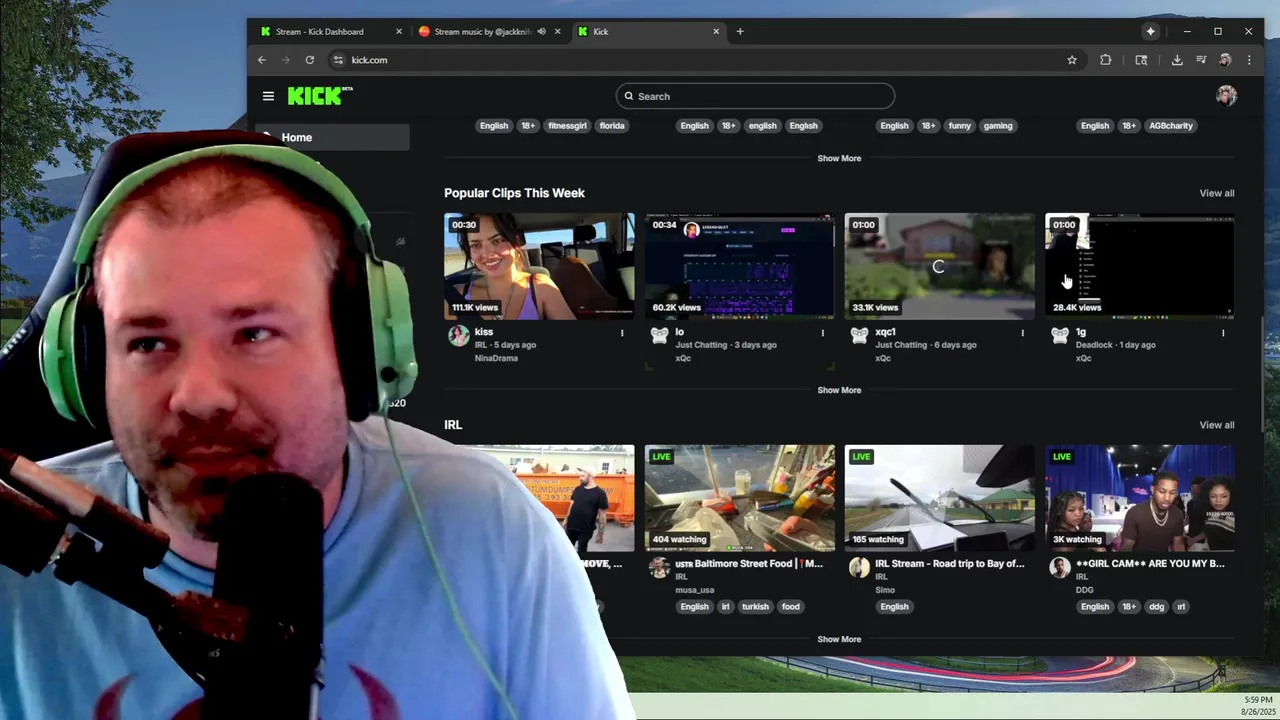This screenshot has width=1280, height=720.
Task: Play the lo clip with 60.2K views
Action: (x=739, y=266)
